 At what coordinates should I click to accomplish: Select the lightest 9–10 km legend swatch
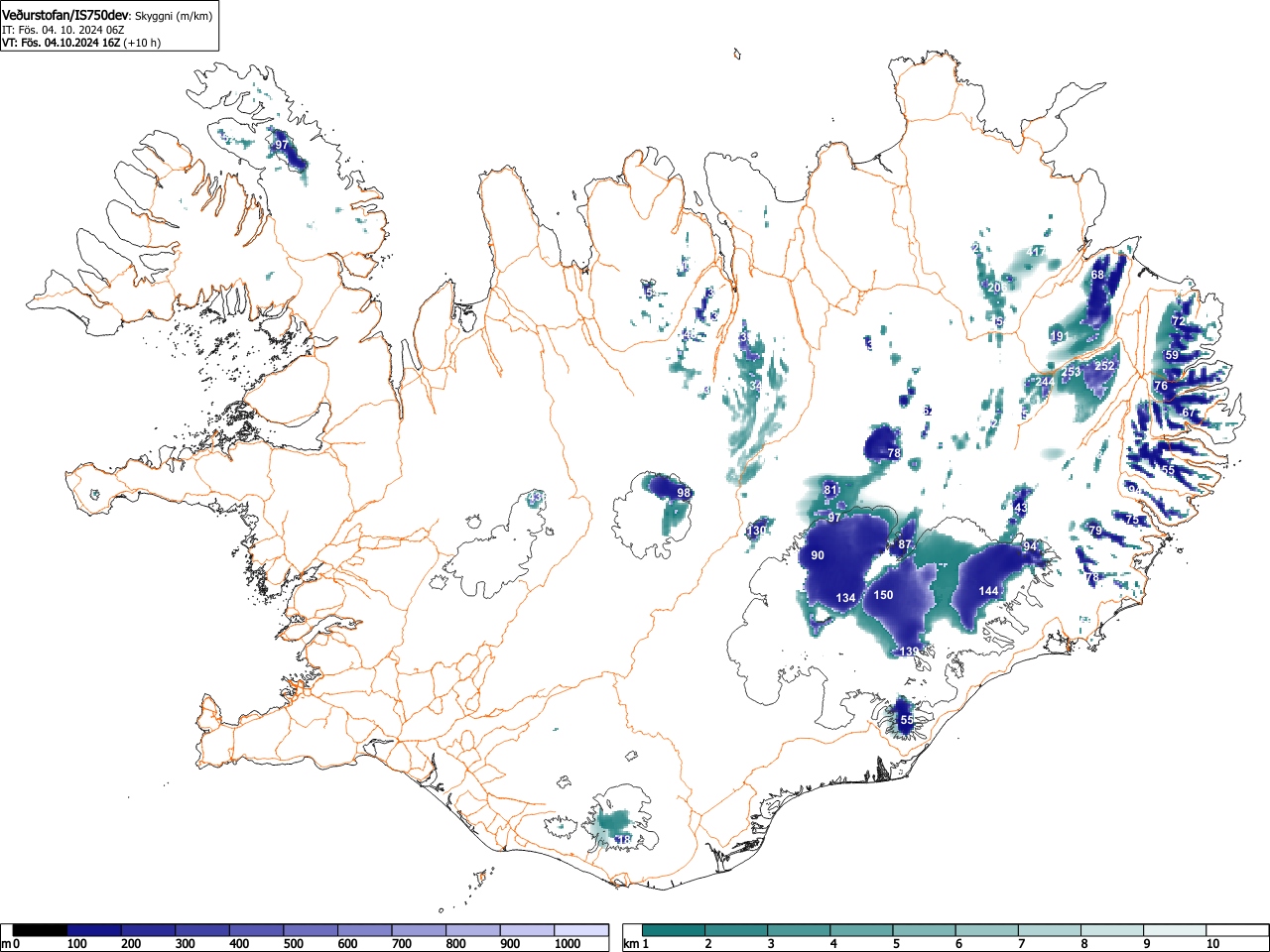coord(1175,930)
